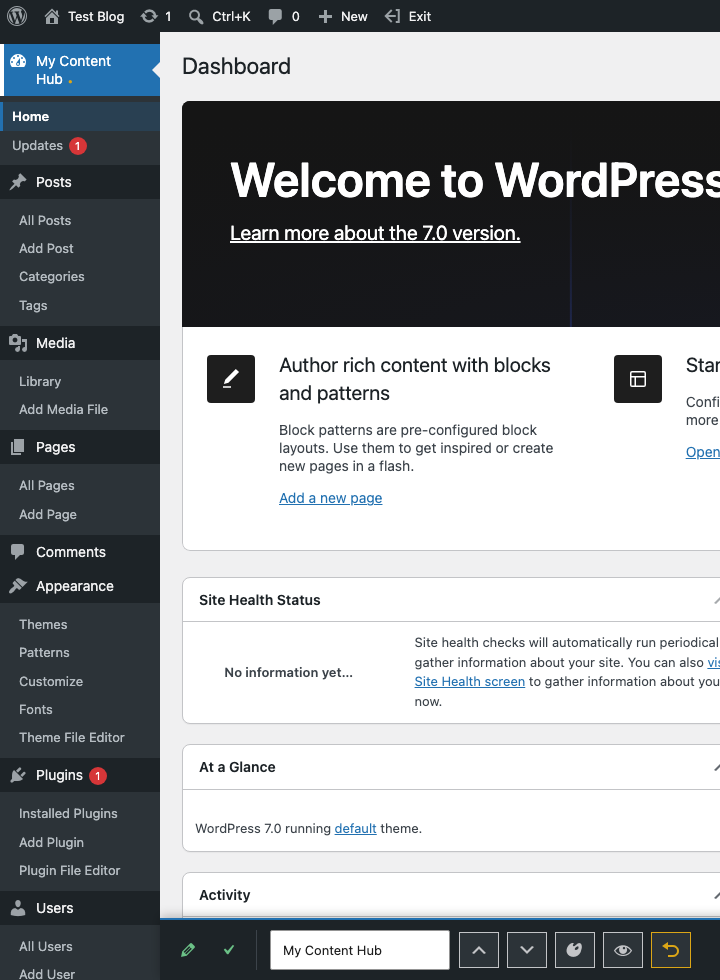720x980 pixels.
Task: Click the orange undo arrow button
Action: [671, 950]
